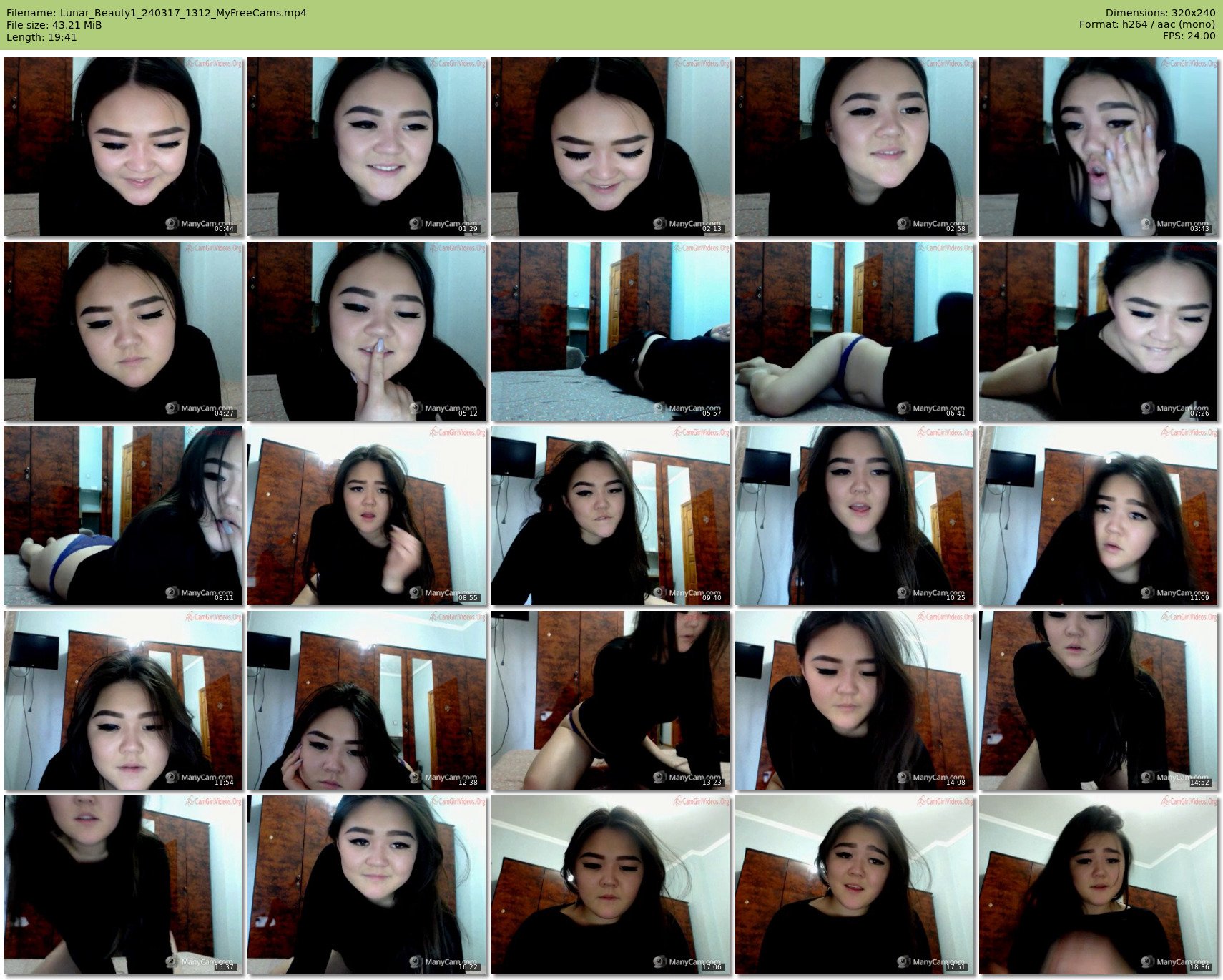Open the thumbnail stamped 15:37
The height and width of the screenshot is (980, 1223).
(123, 885)
